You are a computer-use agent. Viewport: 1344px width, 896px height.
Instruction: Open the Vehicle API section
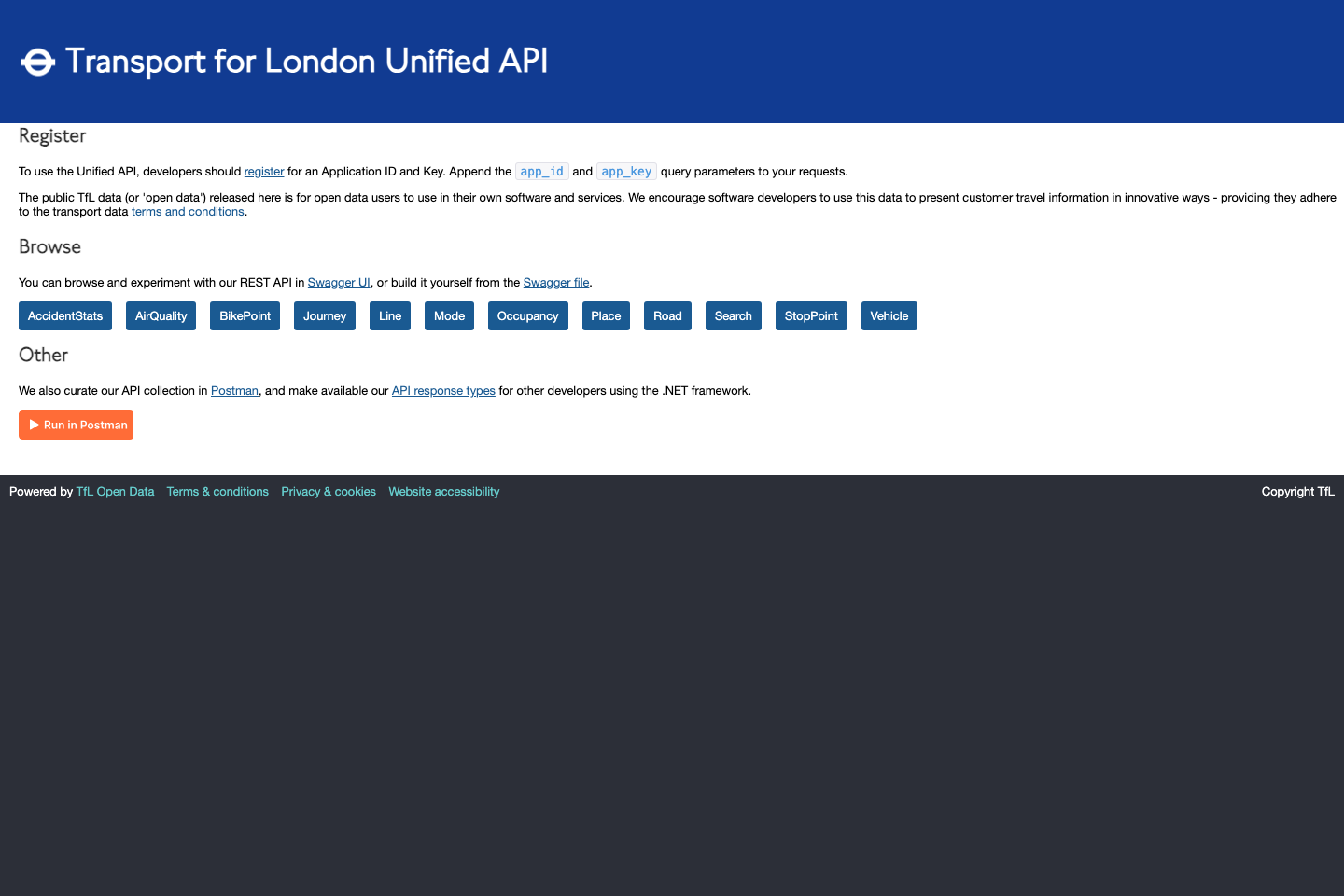tap(889, 315)
